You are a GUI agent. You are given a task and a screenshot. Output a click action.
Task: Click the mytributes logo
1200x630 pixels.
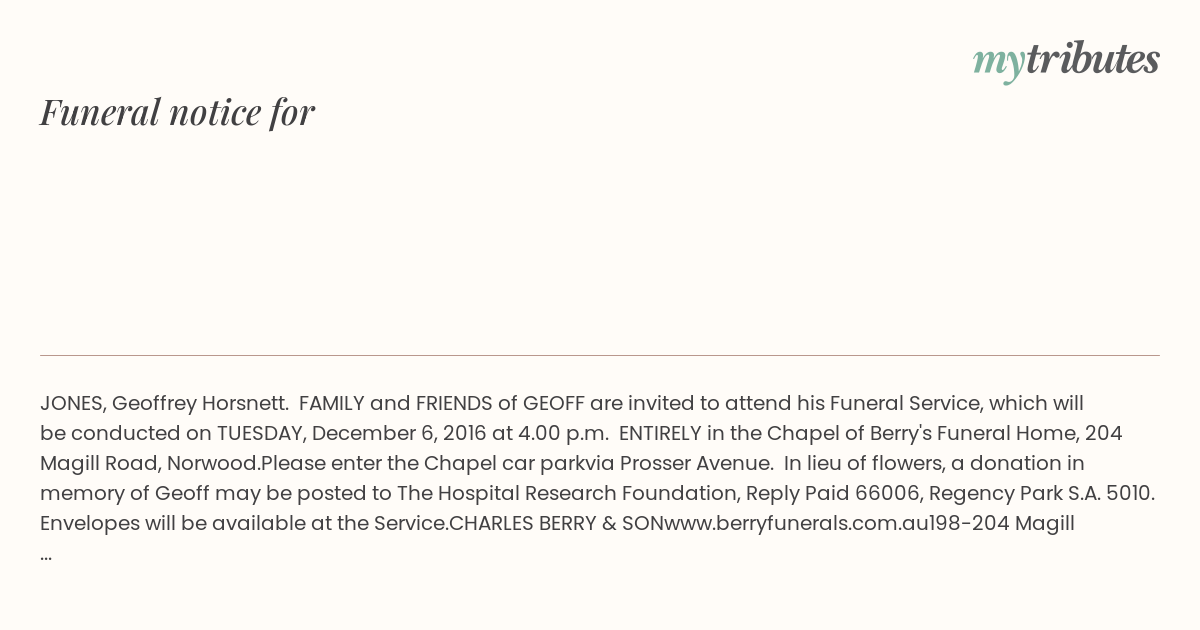(x=1066, y=60)
